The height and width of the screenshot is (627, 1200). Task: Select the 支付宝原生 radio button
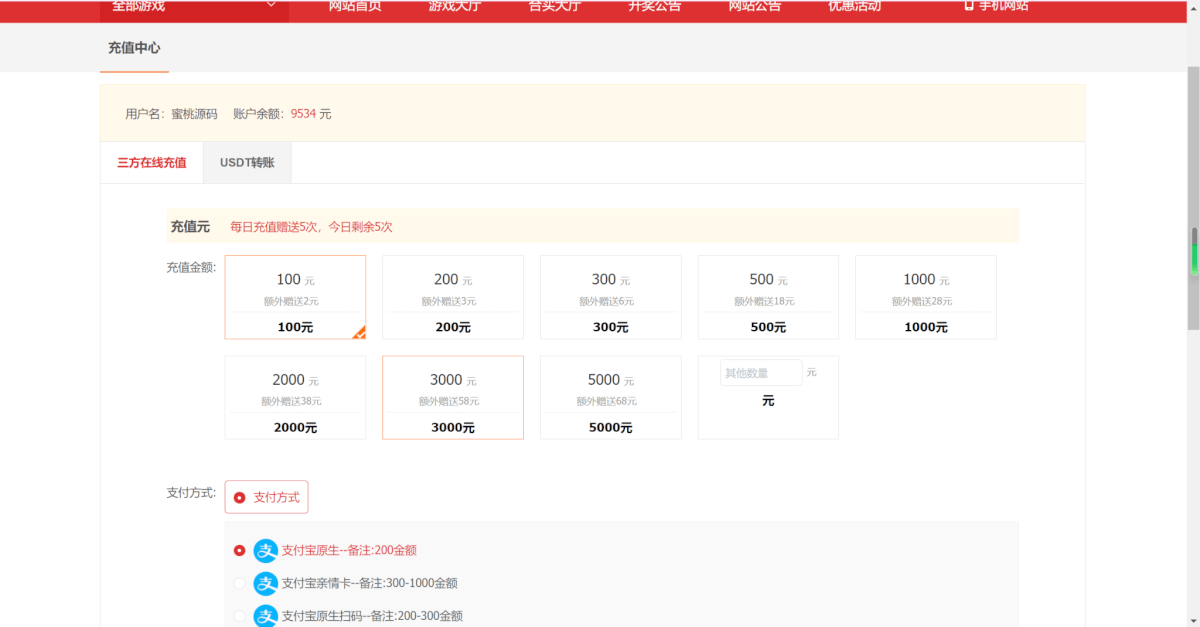[239, 550]
